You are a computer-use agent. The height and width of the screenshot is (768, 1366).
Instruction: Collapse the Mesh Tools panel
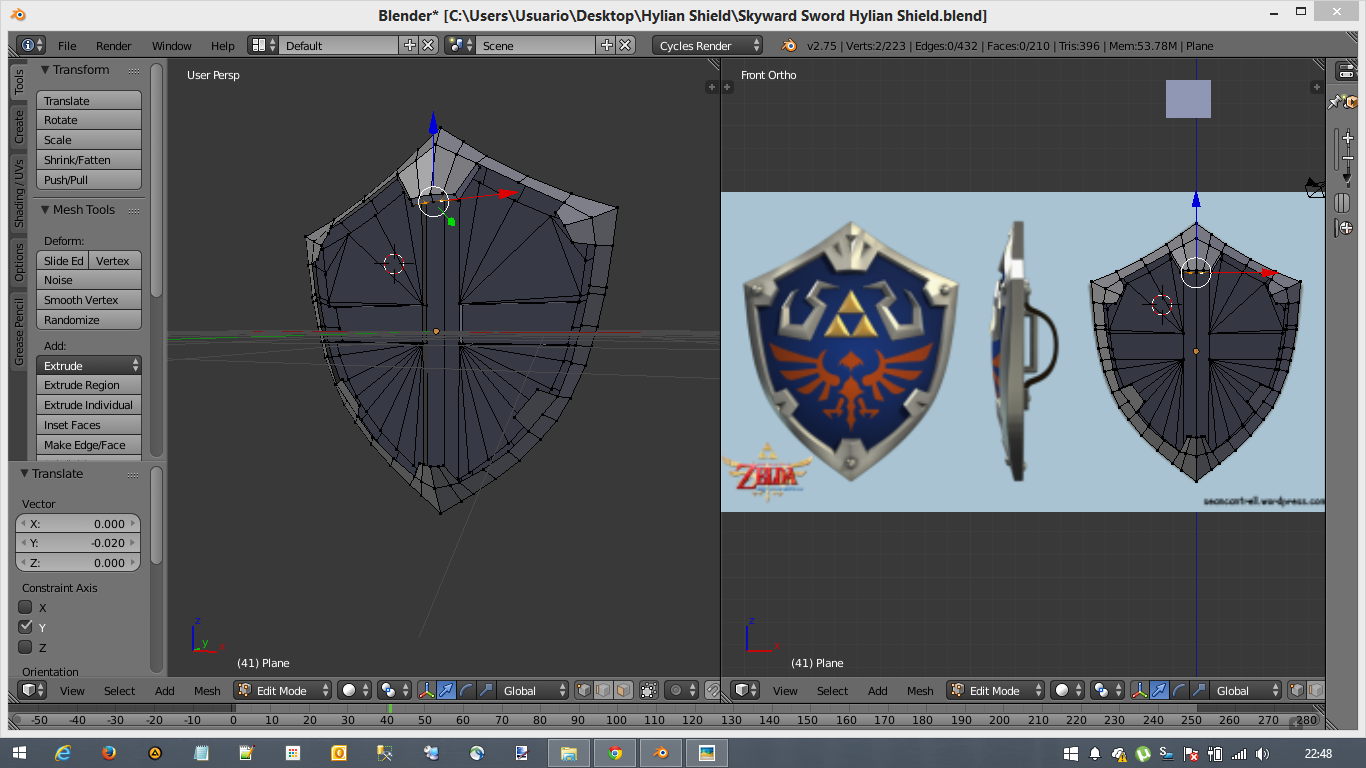(45, 210)
